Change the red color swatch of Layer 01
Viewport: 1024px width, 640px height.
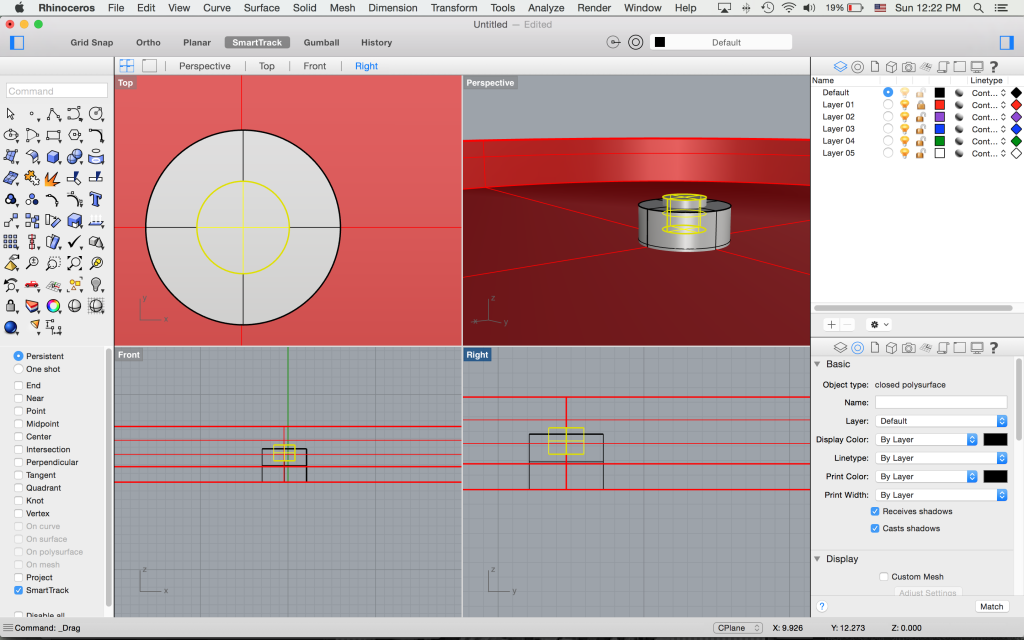[940, 104]
